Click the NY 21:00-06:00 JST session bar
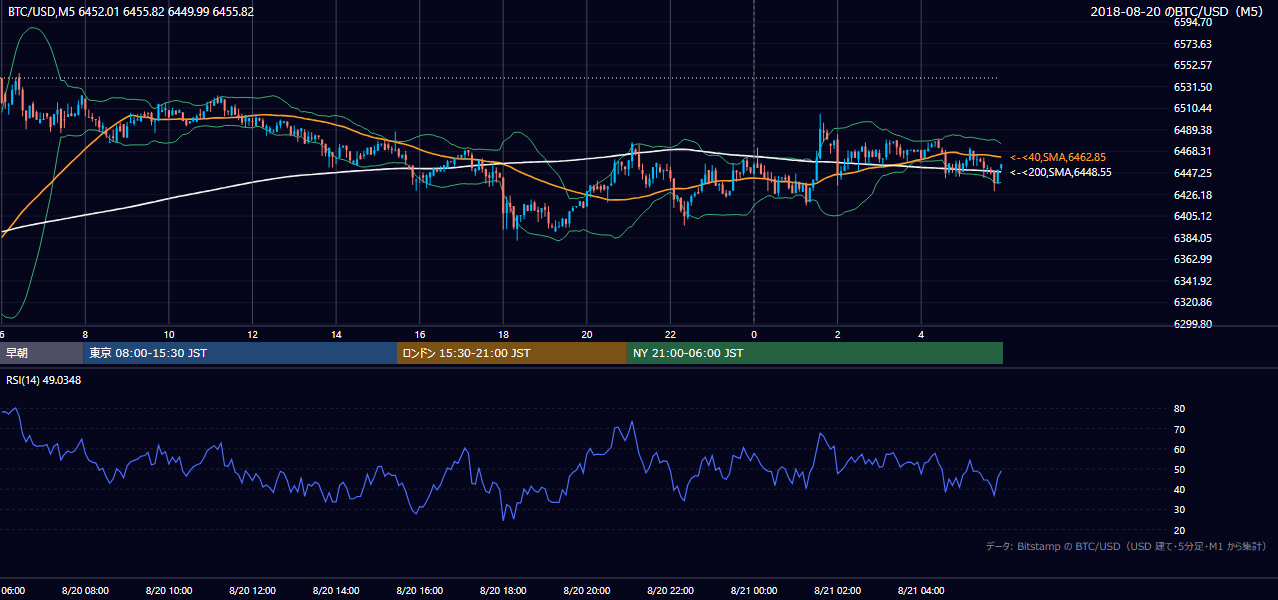 815,353
